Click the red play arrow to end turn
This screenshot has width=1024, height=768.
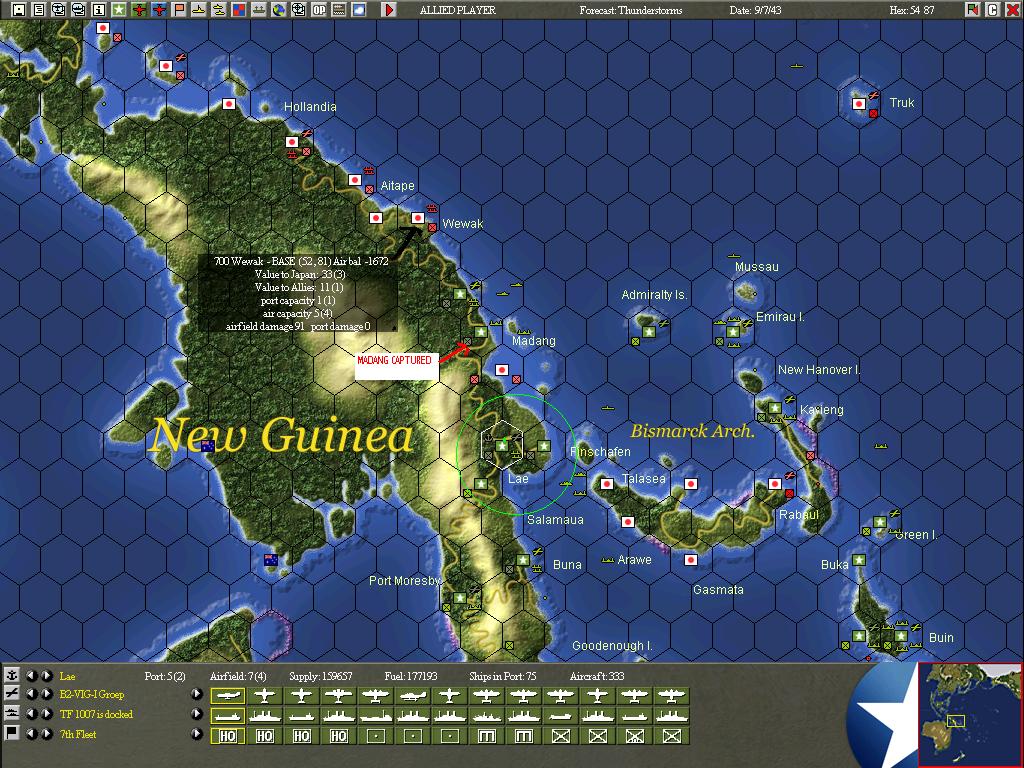click(x=389, y=10)
